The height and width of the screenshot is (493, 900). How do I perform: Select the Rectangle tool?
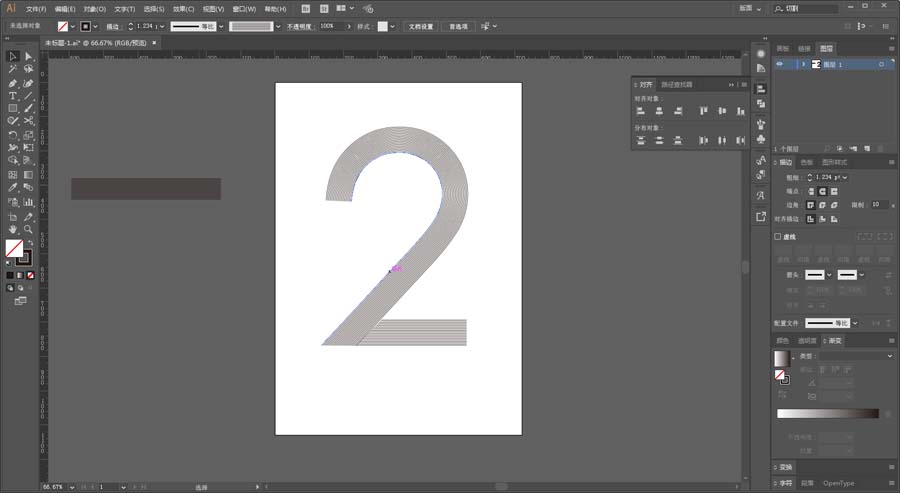13,108
